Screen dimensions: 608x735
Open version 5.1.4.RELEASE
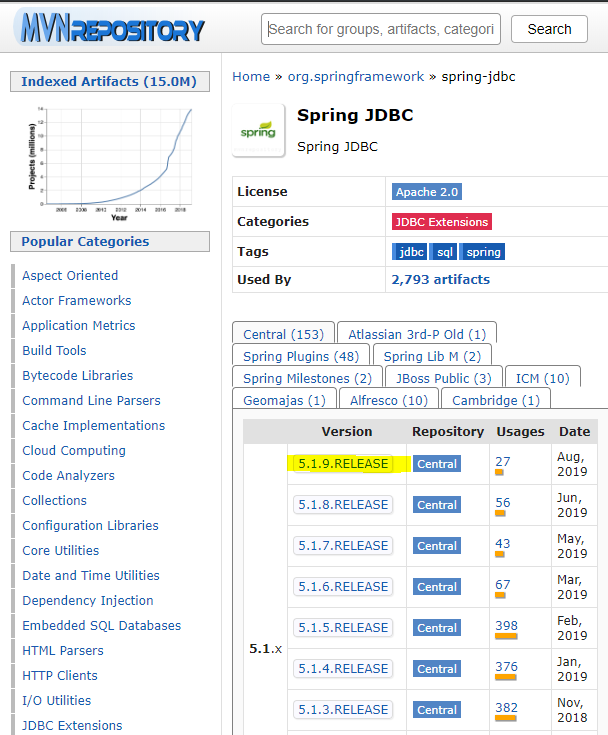coord(343,668)
